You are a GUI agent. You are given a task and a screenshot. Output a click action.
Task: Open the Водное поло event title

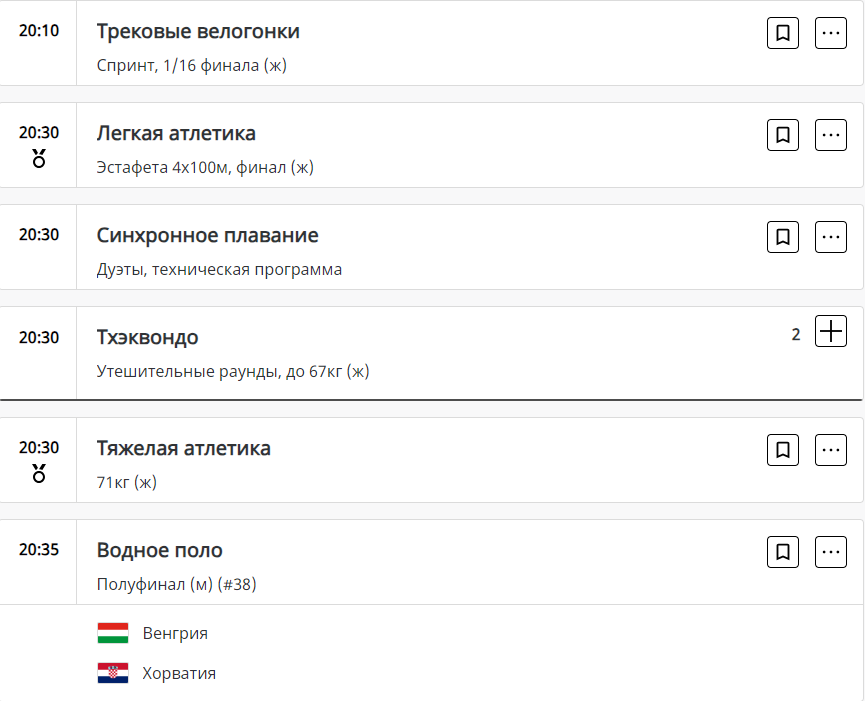click(x=160, y=550)
